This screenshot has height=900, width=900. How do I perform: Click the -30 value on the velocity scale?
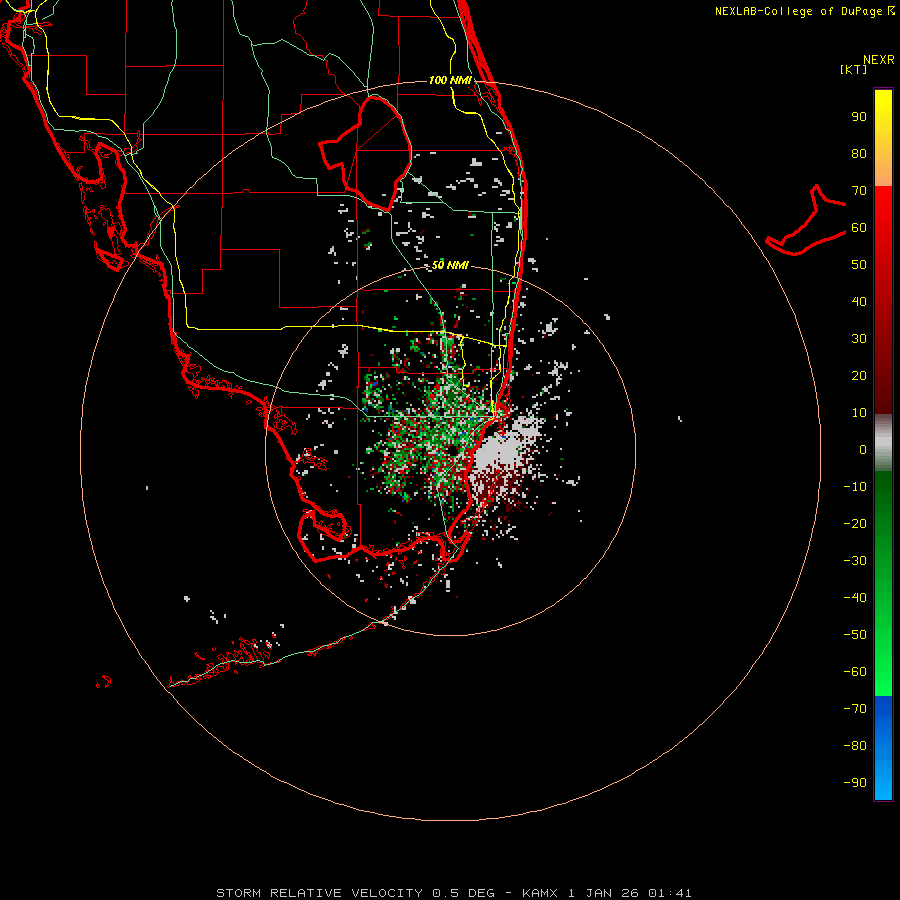(855, 561)
